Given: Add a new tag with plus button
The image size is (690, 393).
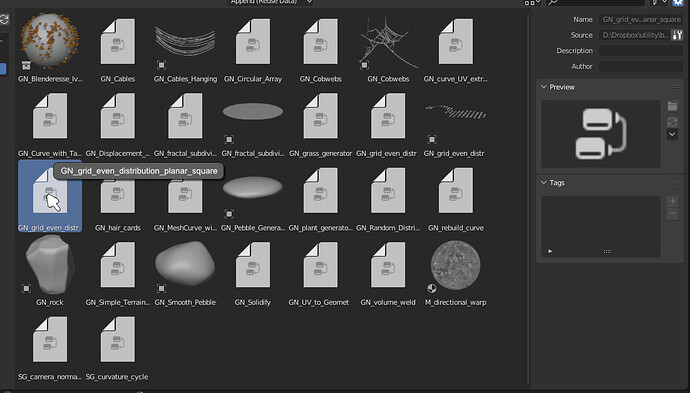Looking at the screenshot, I should pos(672,202).
